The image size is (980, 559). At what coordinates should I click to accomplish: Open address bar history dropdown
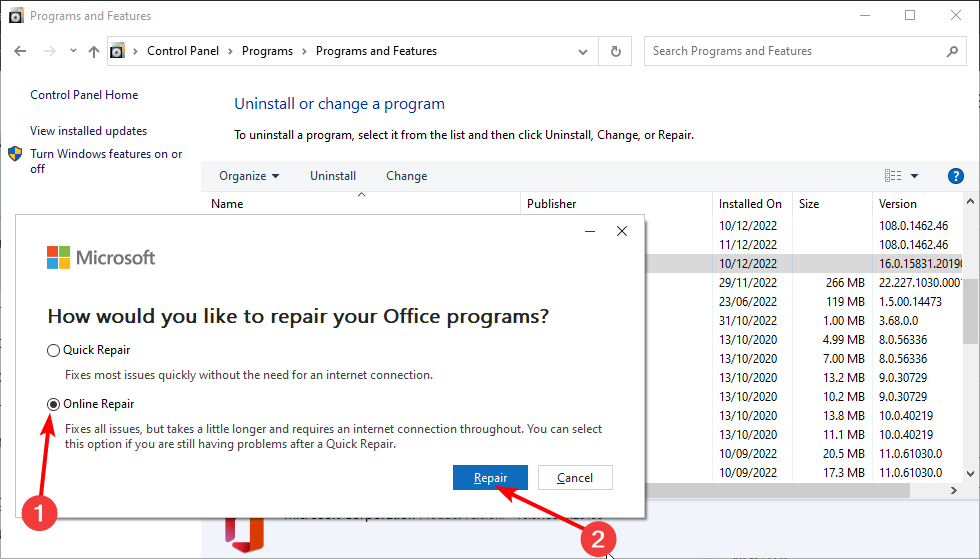tap(582, 51)
